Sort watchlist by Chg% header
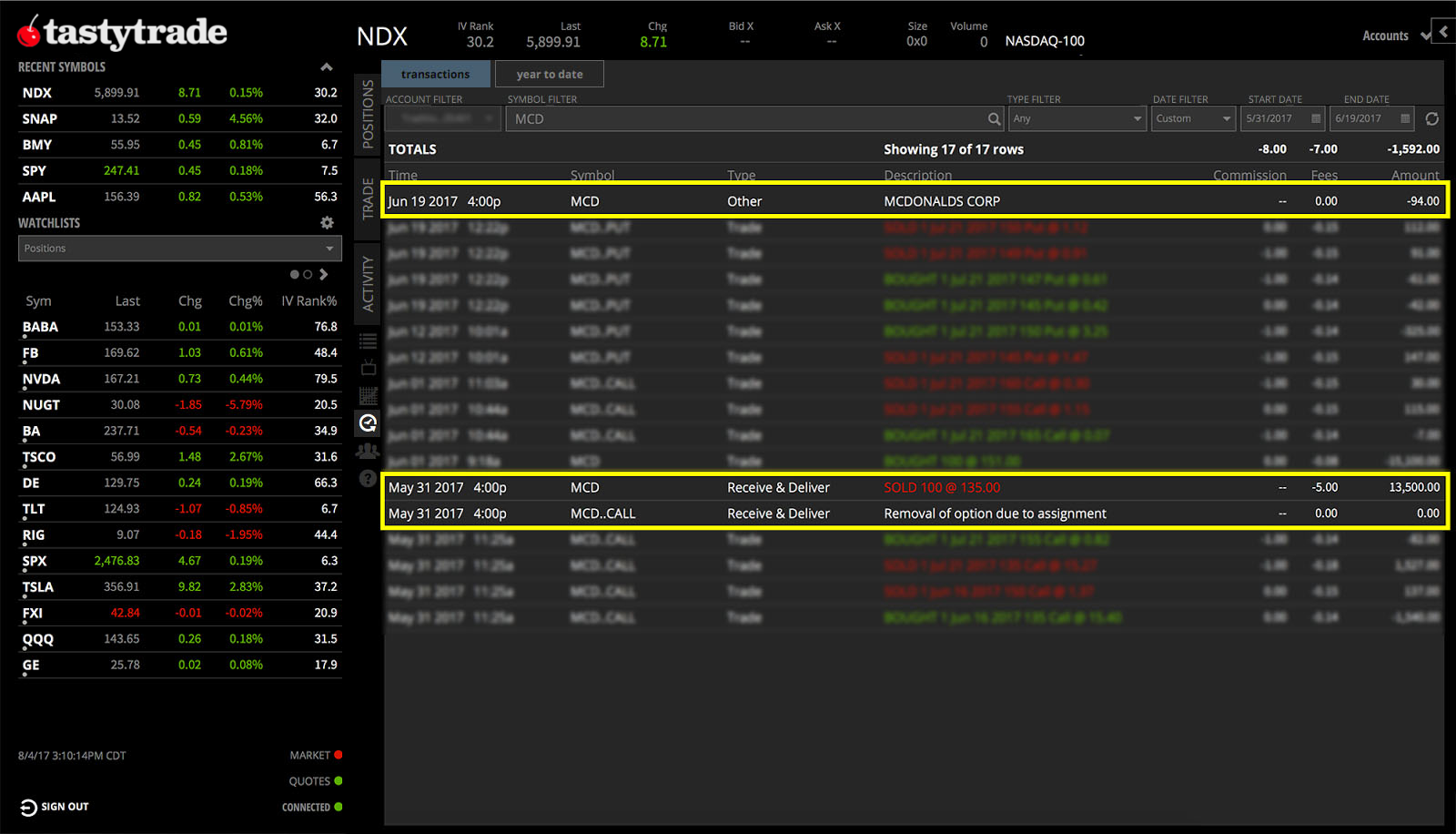Screen dimensions: 1456x834 pyautogui.click(x=246, y=300)
